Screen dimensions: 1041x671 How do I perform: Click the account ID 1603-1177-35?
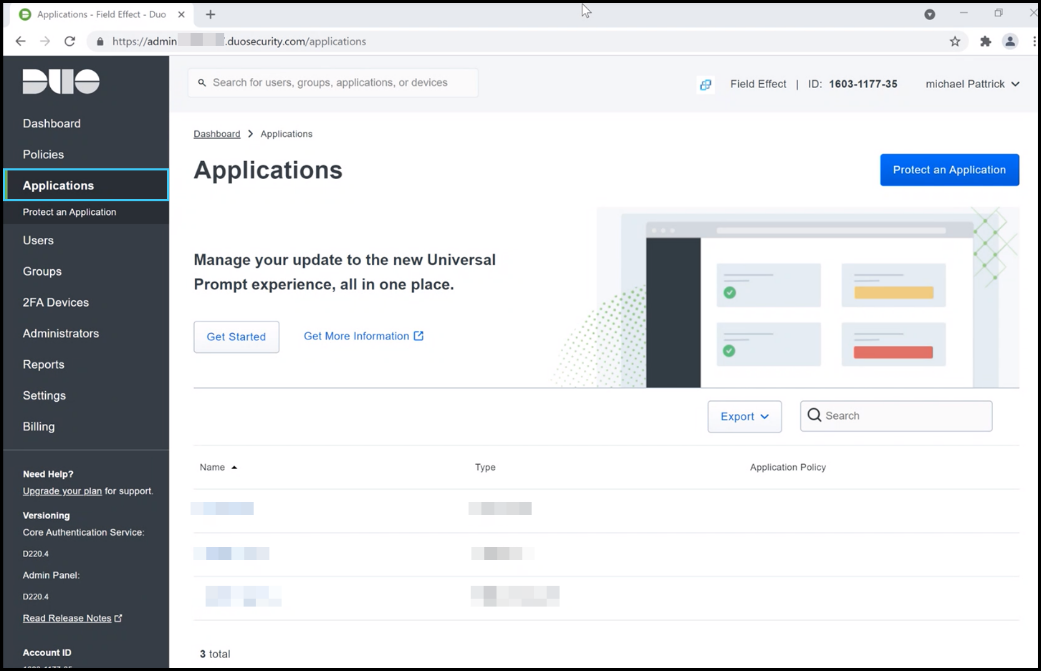pos(863,84)
